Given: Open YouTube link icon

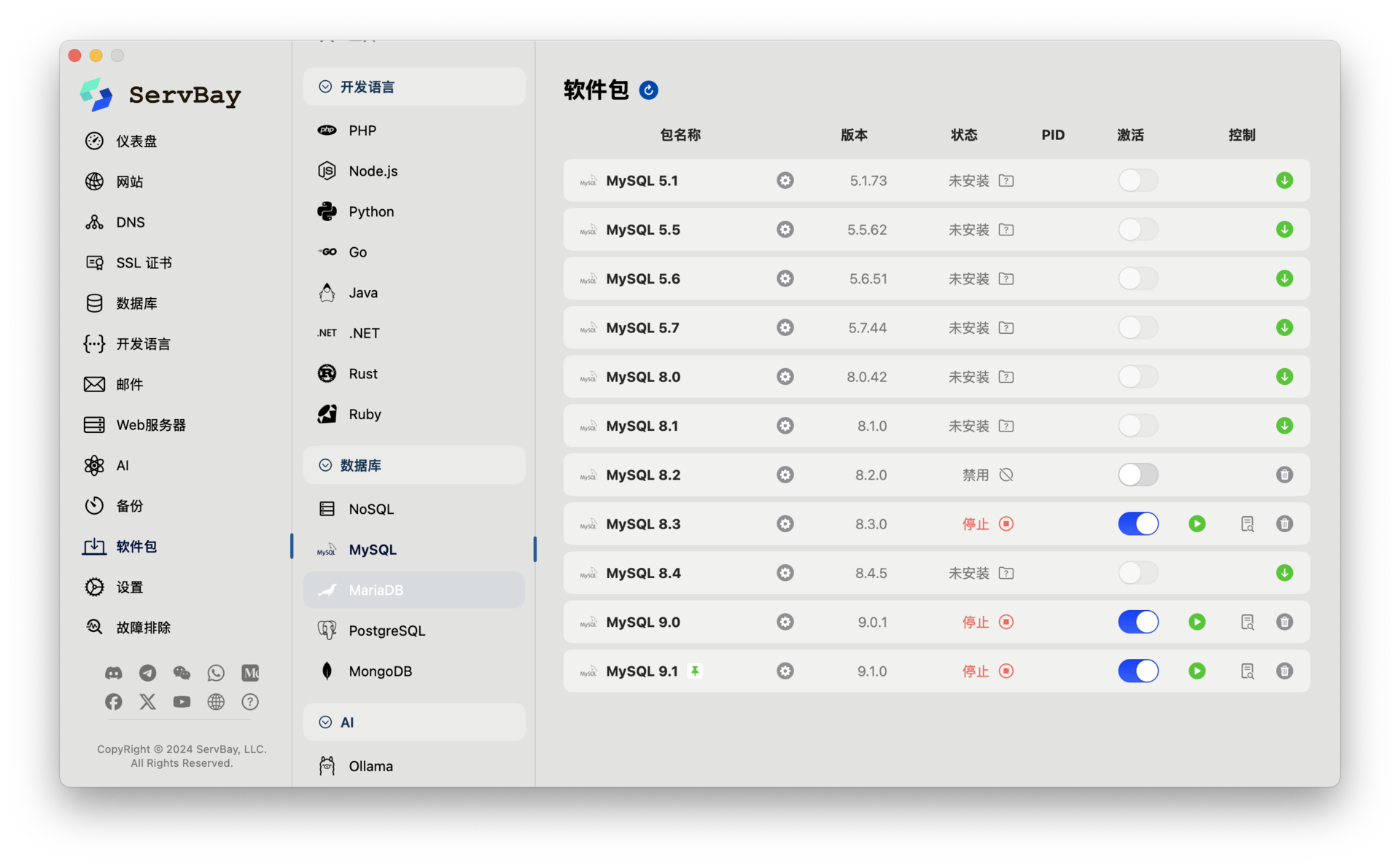Looking at the screenshot, I should (x=182, y=702).
